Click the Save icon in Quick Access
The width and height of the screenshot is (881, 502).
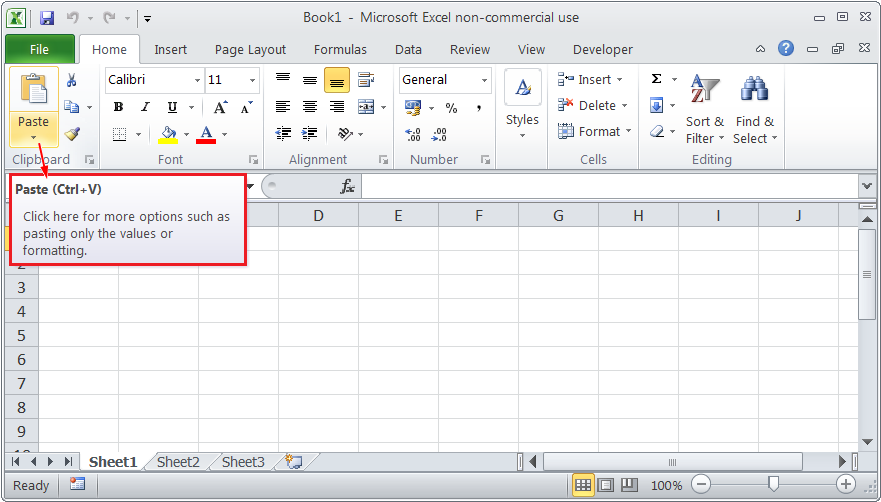47,18
